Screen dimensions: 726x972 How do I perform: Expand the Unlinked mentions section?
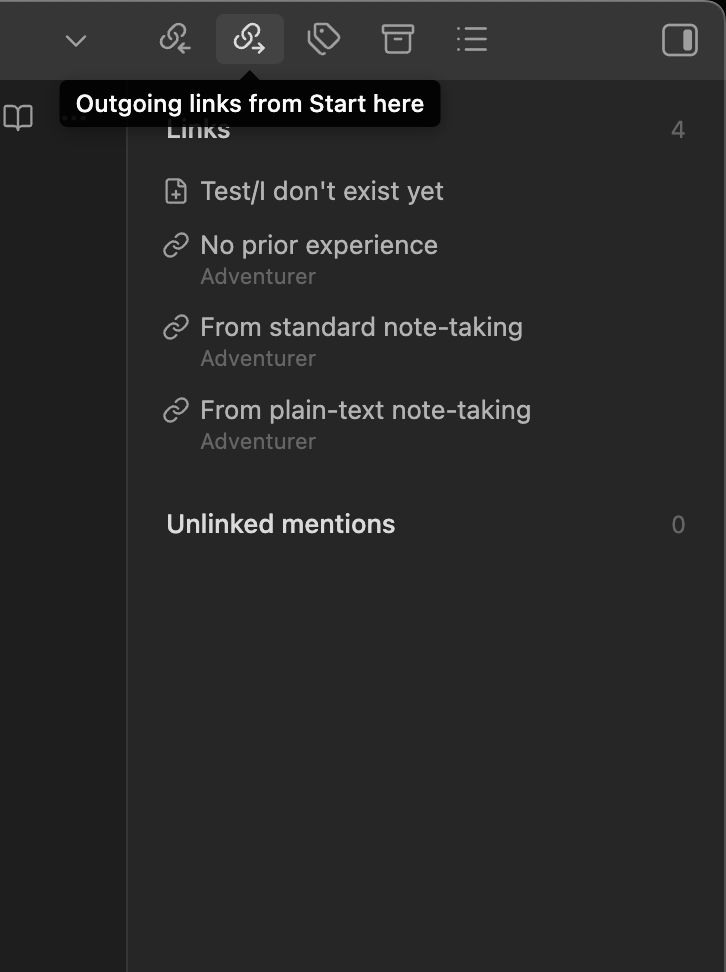(281, 524)
